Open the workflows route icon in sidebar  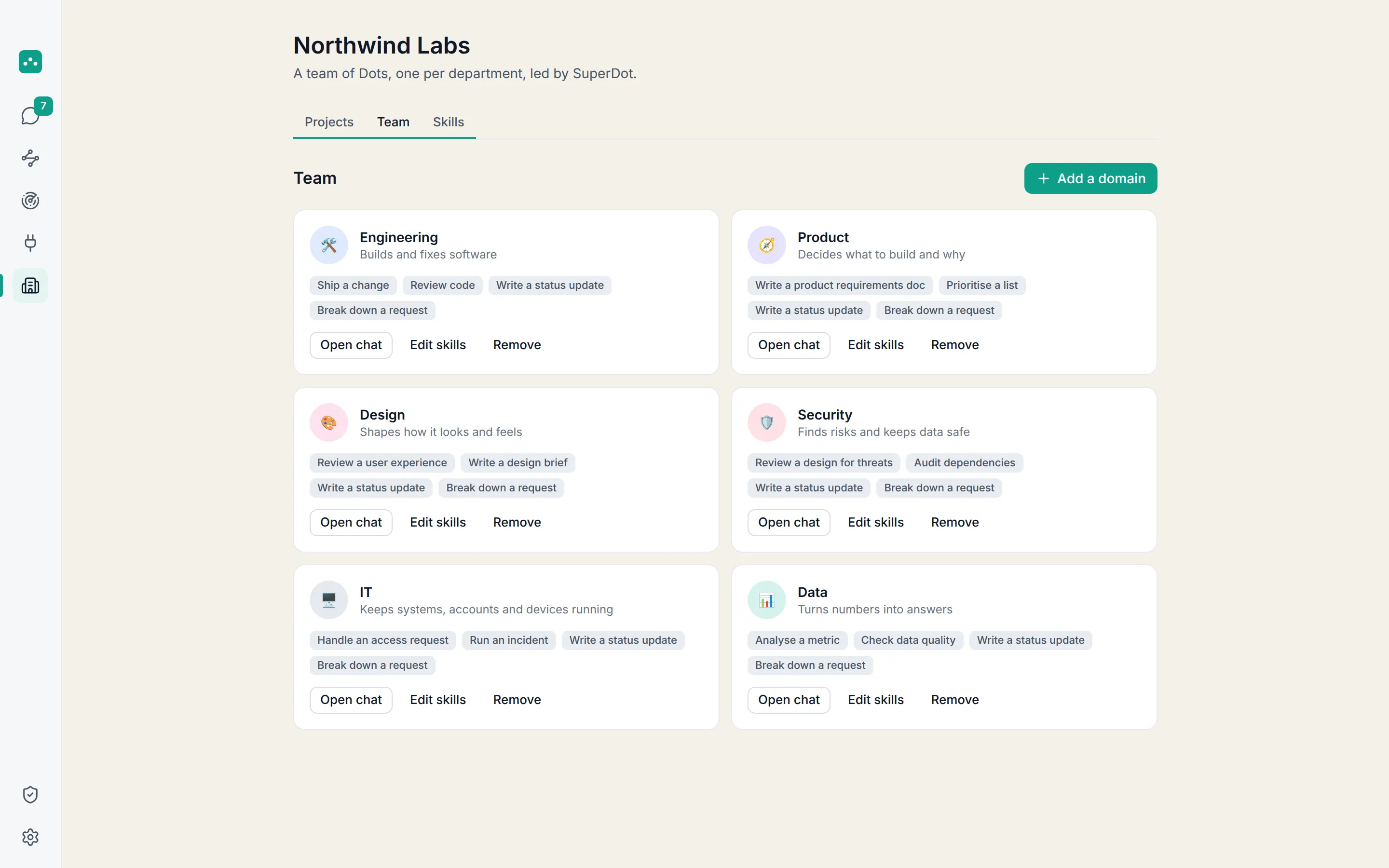(30, 158)
